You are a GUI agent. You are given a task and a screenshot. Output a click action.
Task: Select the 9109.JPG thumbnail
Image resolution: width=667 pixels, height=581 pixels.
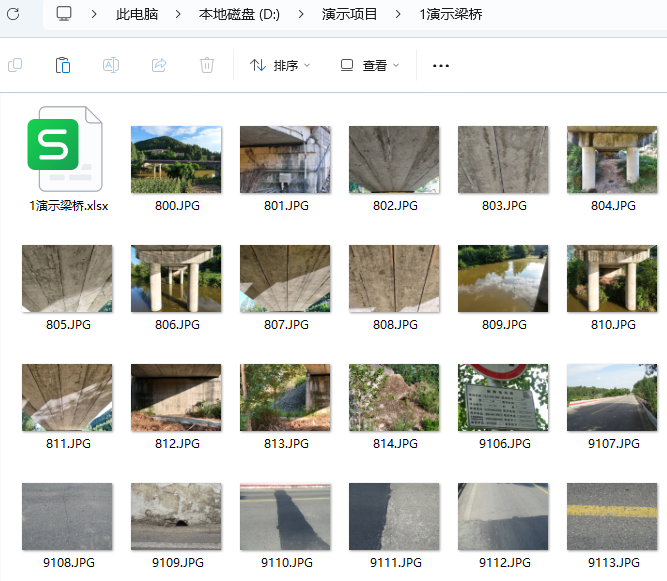point(176,516)
